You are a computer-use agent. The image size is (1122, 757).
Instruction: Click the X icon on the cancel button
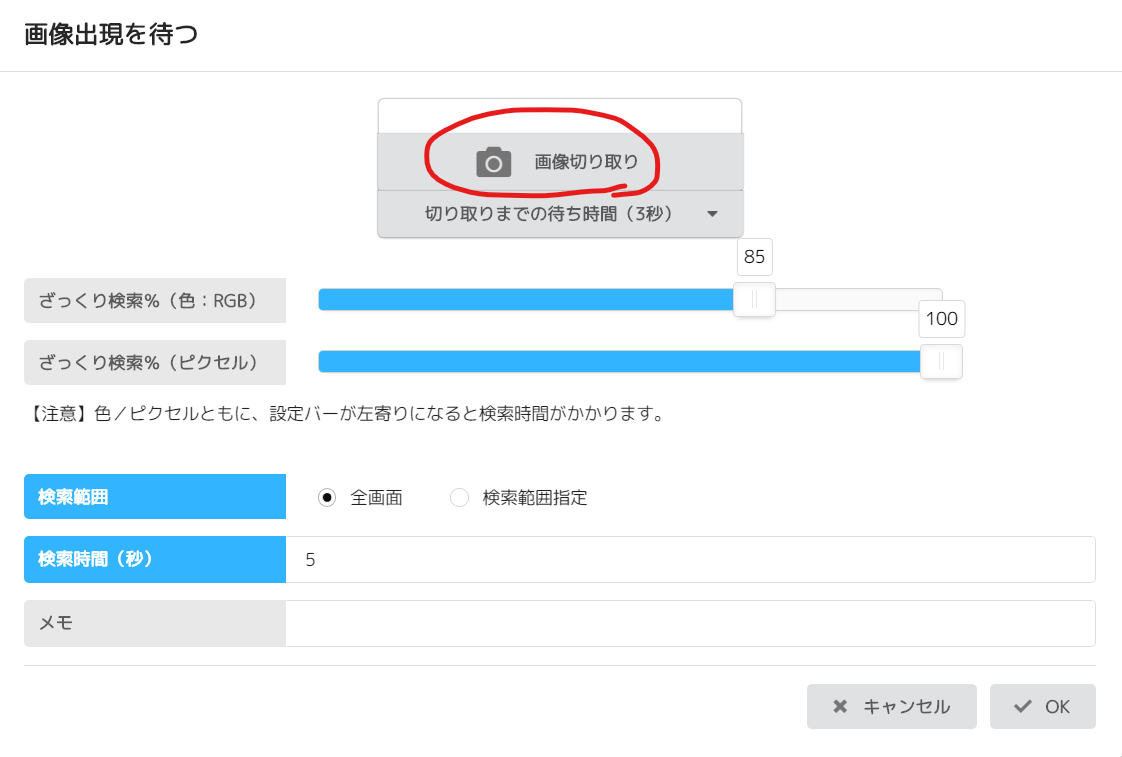(840, 707)
